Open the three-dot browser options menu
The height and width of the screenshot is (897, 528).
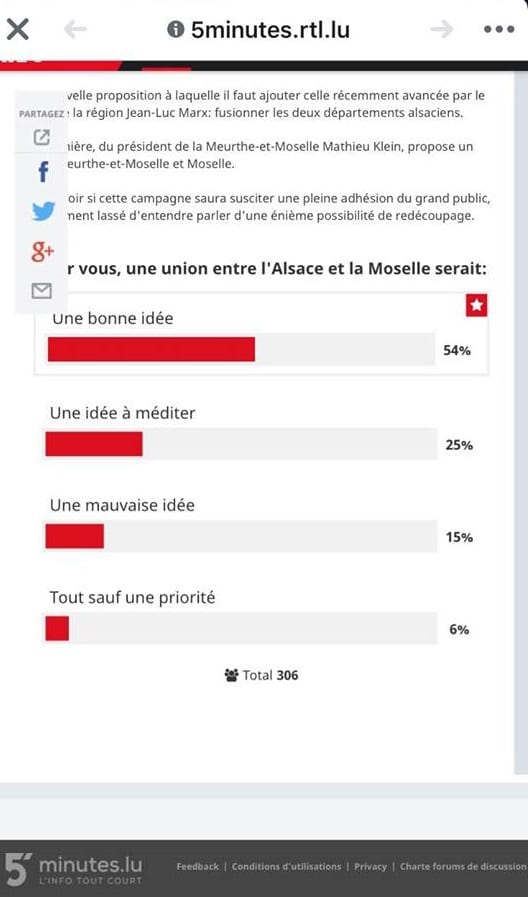pyautogui.click(x=499, y=29)
